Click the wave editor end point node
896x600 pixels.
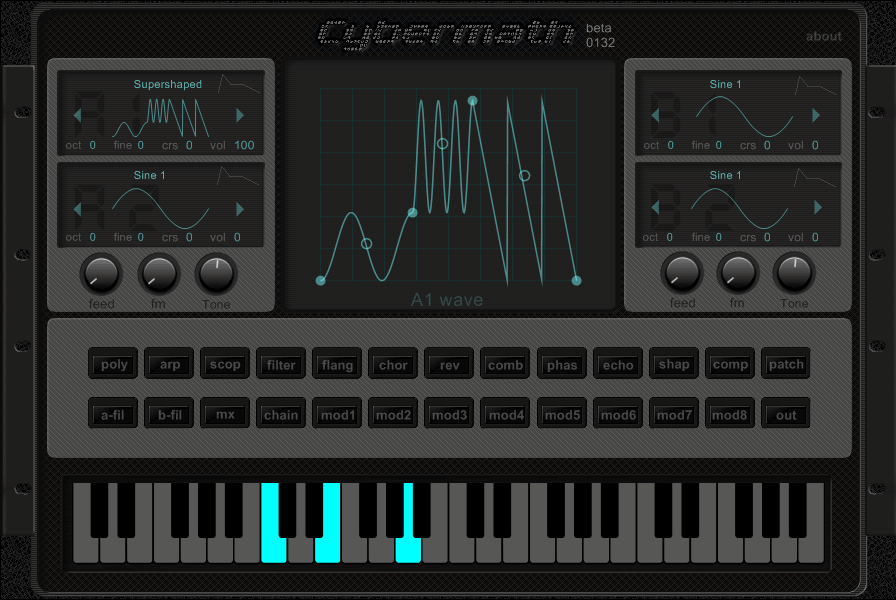pos(577,281)
